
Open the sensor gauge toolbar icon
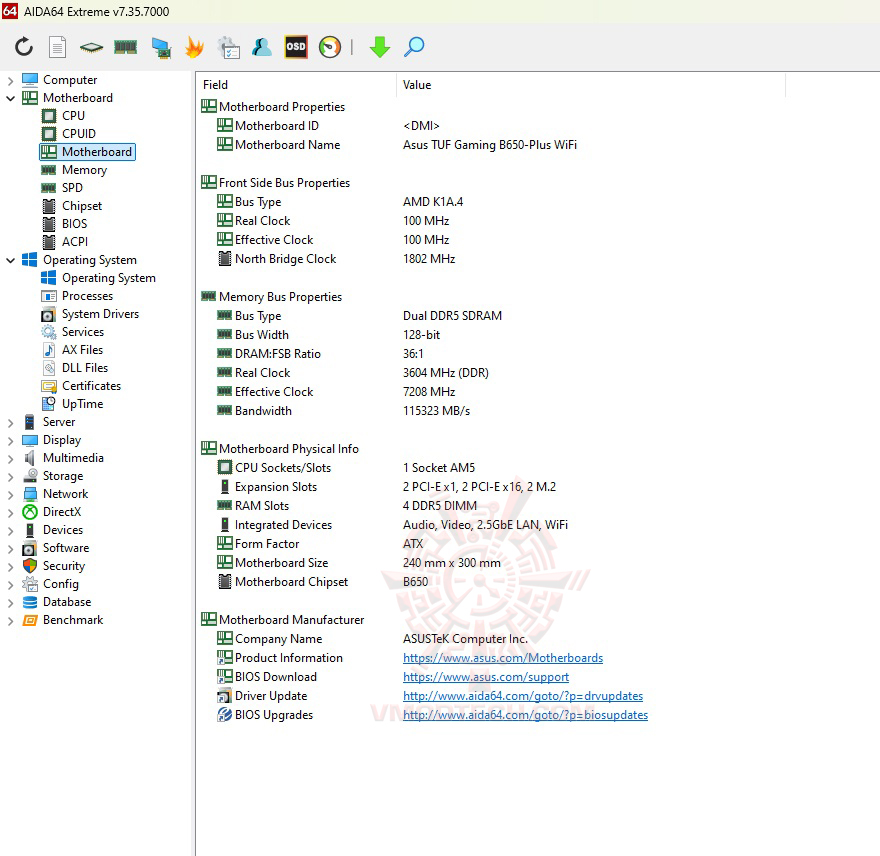tap(329, 47)
